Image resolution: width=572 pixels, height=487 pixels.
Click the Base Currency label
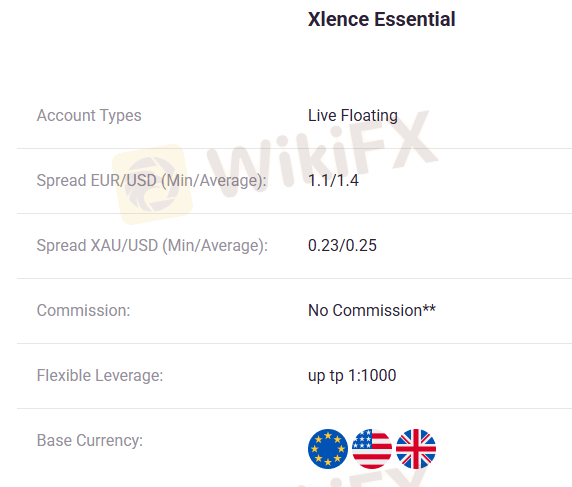[90, 440]
